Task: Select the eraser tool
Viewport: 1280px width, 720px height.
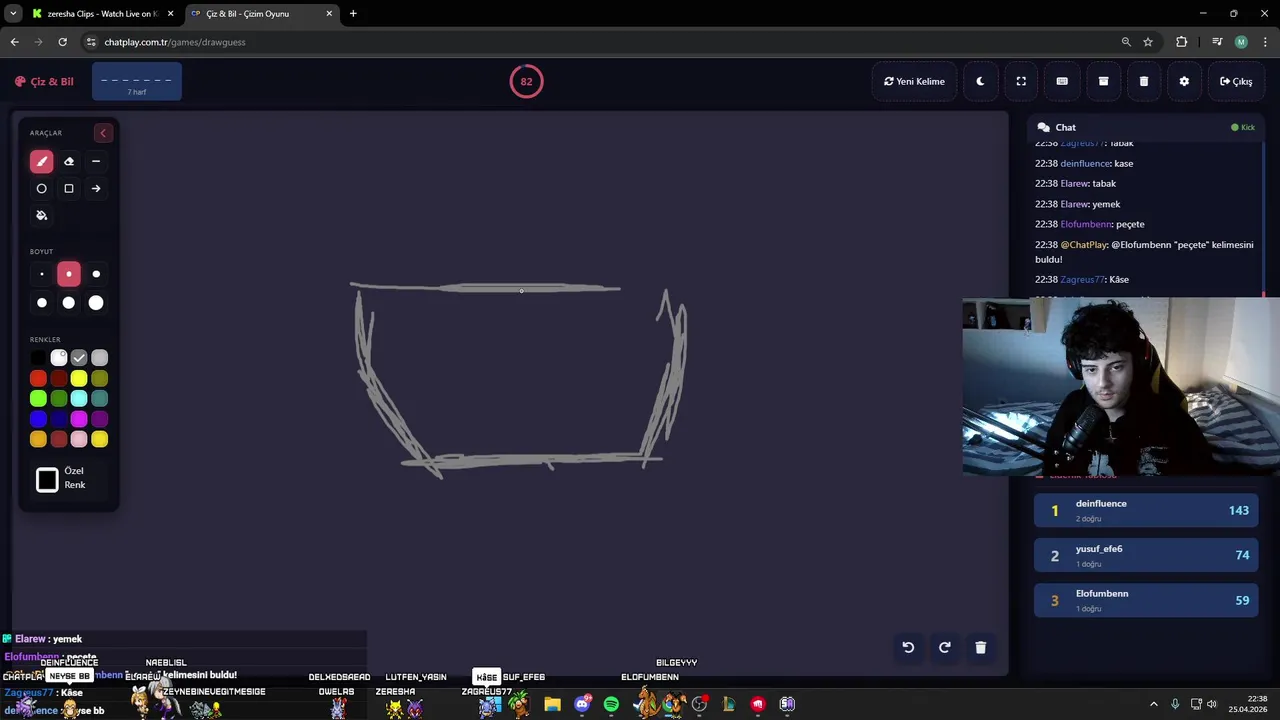Action: pyautogui.click(x=69, y=161)
